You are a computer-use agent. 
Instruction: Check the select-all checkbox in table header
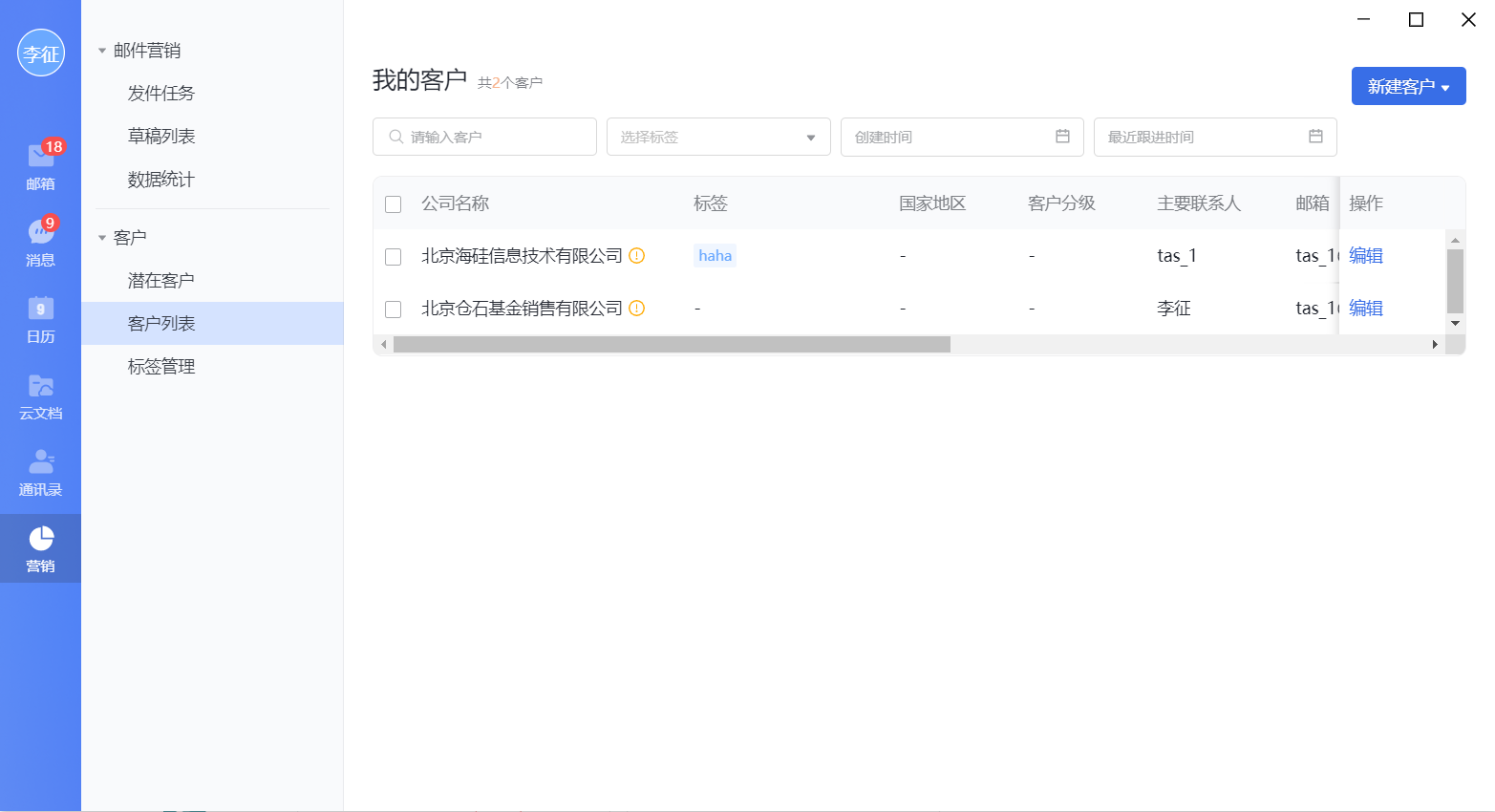394,203
